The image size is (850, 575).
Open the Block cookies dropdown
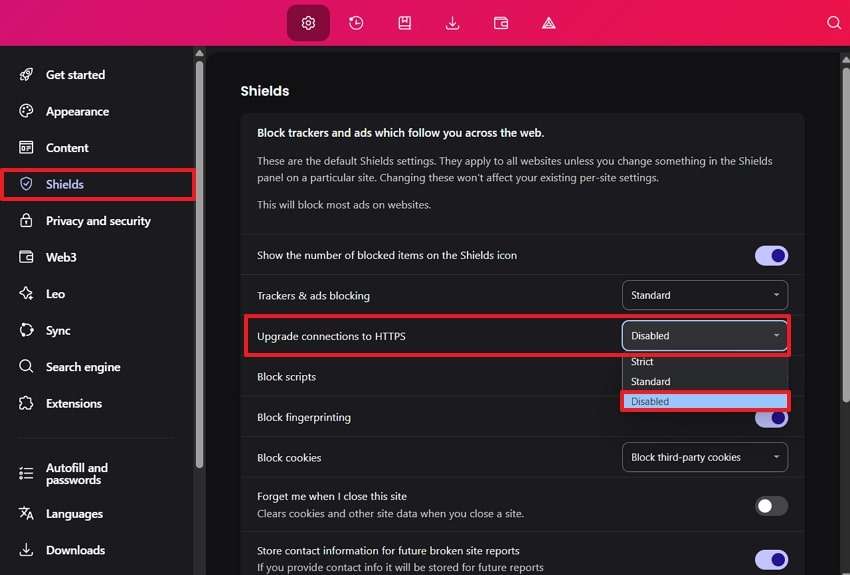point(705,457)
